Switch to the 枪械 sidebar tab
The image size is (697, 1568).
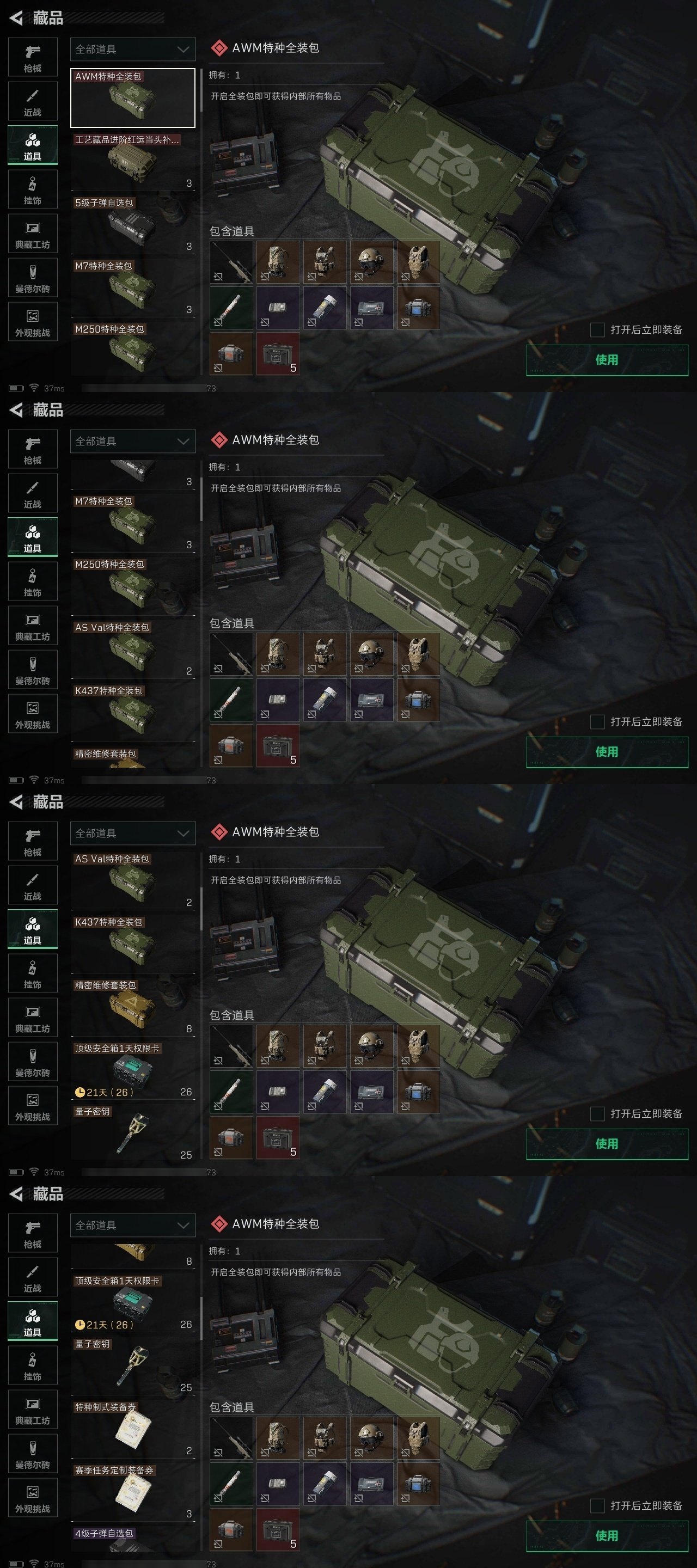coord(33,58)
